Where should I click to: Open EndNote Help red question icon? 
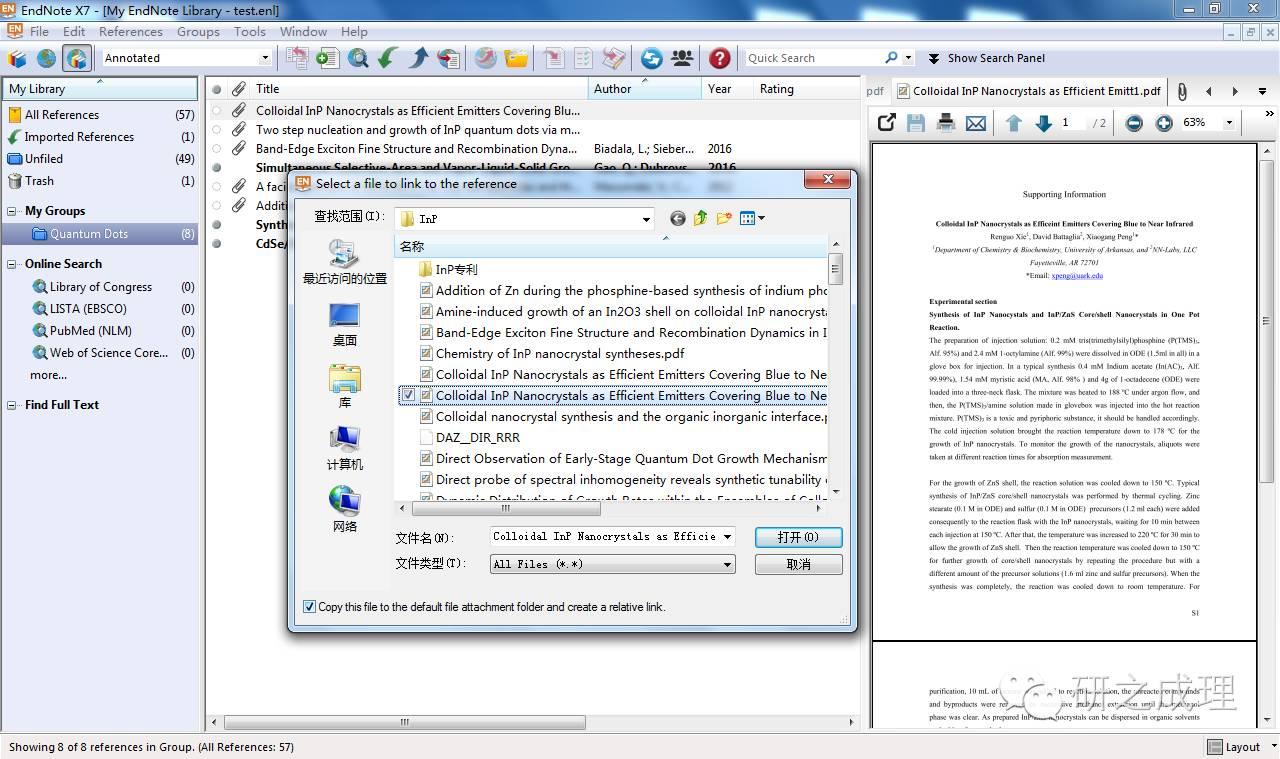[x=719, y=58]
